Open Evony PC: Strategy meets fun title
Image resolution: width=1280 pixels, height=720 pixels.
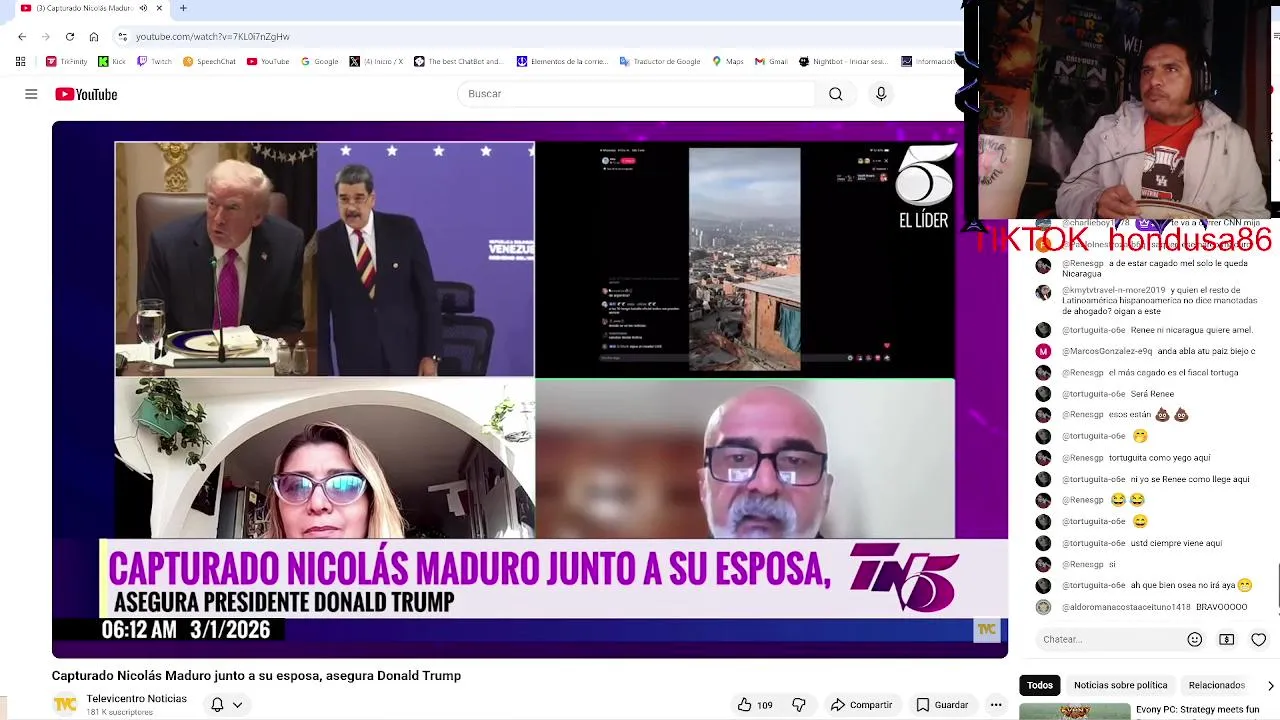(x=1197, y=710)
